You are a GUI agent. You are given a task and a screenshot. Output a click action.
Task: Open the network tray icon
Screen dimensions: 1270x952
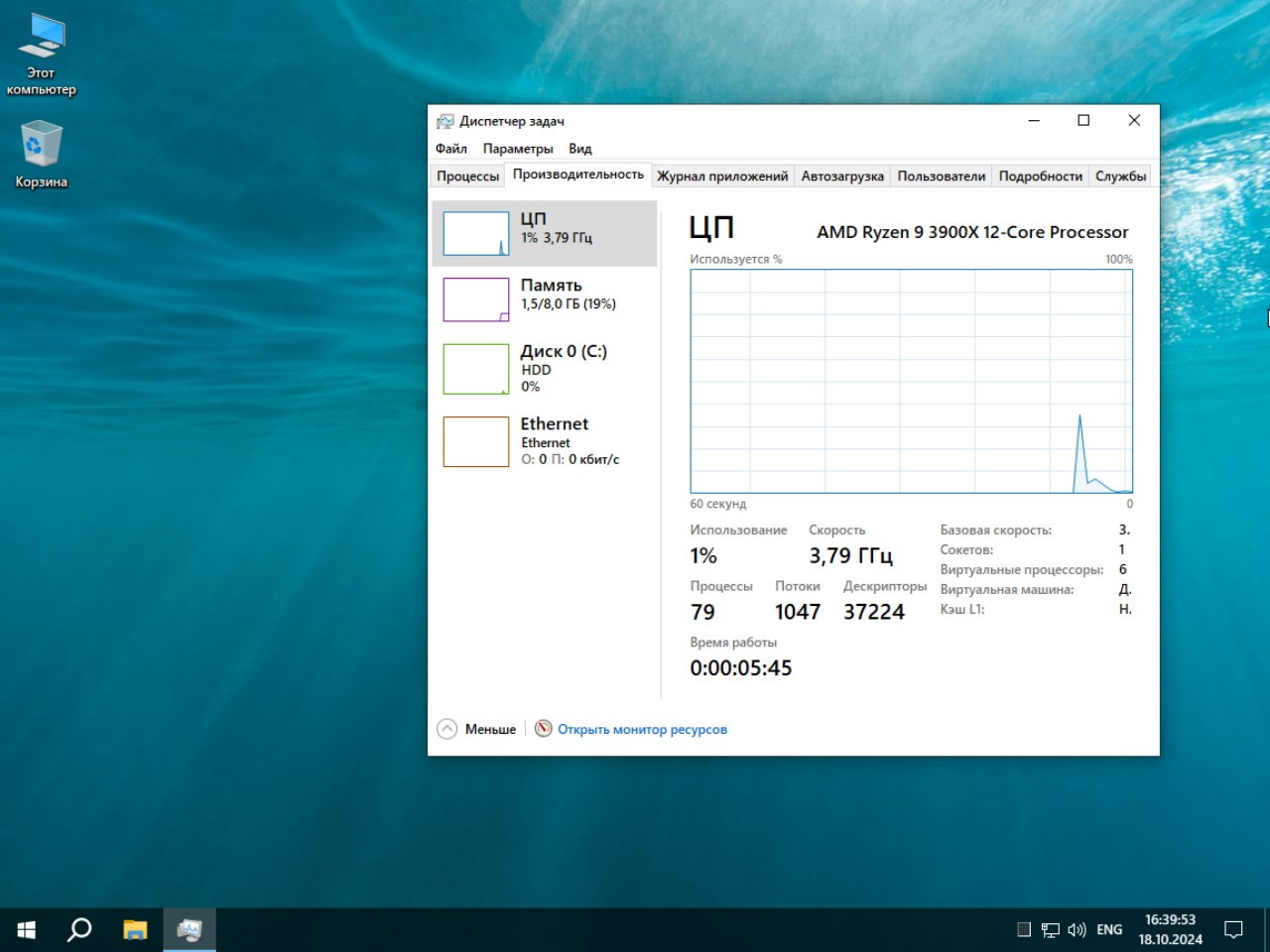click(x=1051, y=930)
